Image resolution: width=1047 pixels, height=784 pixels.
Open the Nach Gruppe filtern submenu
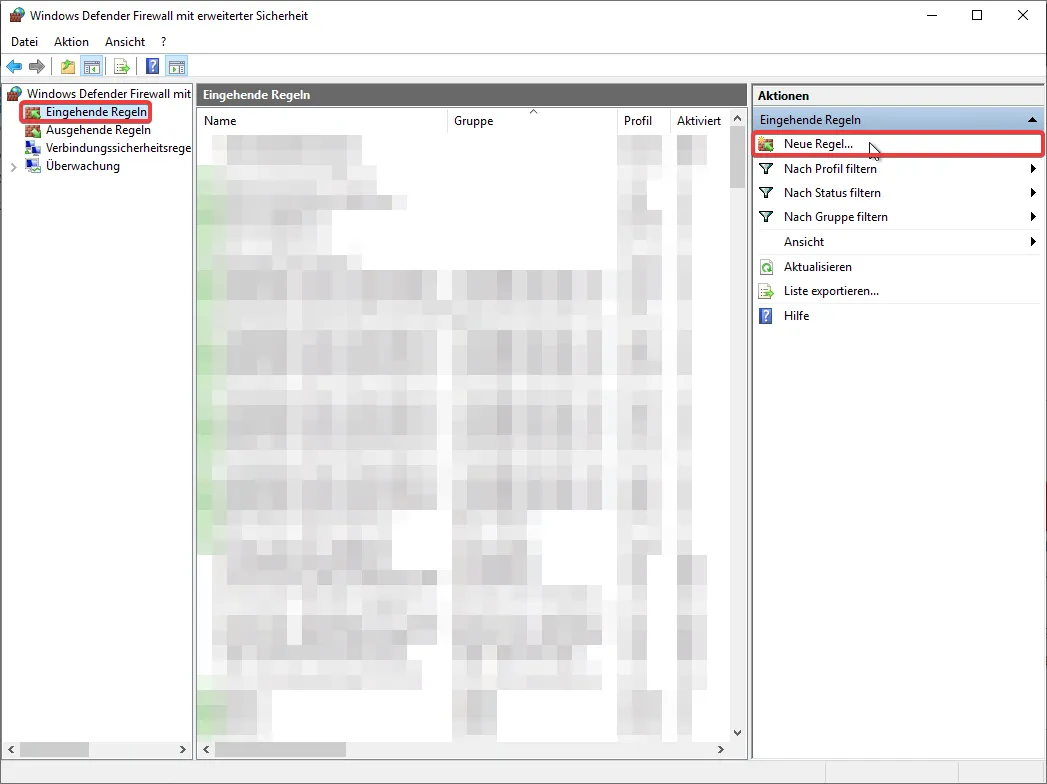pyautogui.click(x=898, y=217)
